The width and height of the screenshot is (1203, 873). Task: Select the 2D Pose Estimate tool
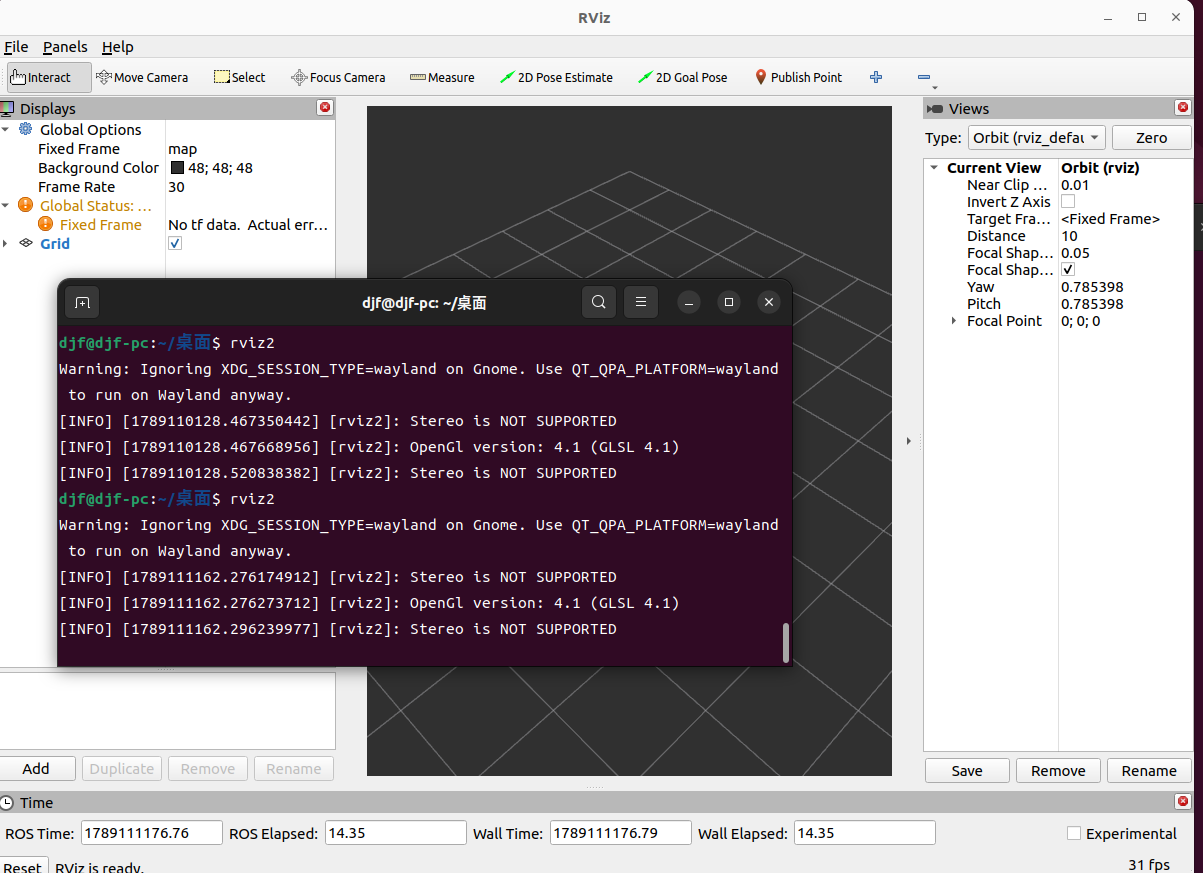pos(557,77)
